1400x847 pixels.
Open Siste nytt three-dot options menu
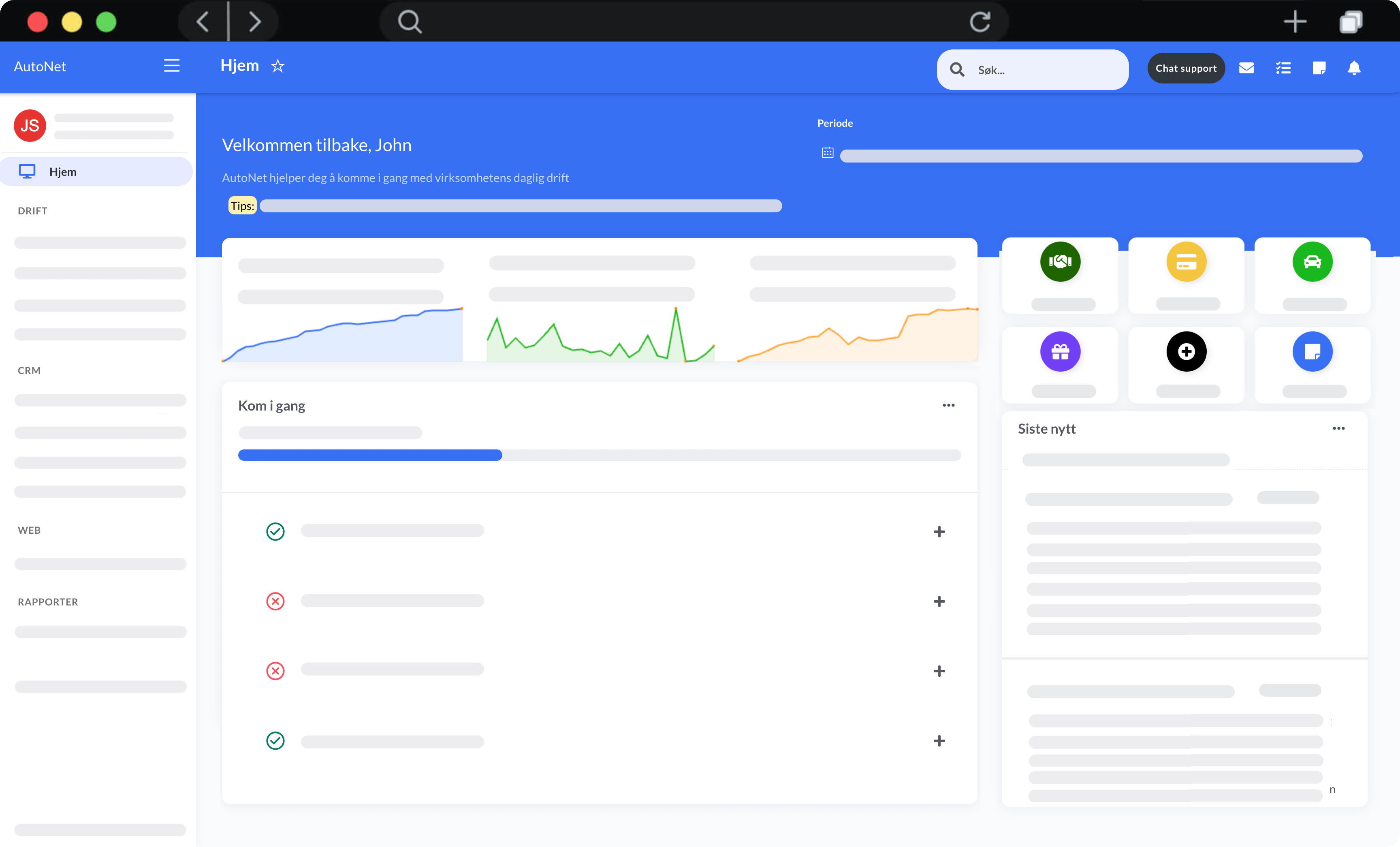1338,429
